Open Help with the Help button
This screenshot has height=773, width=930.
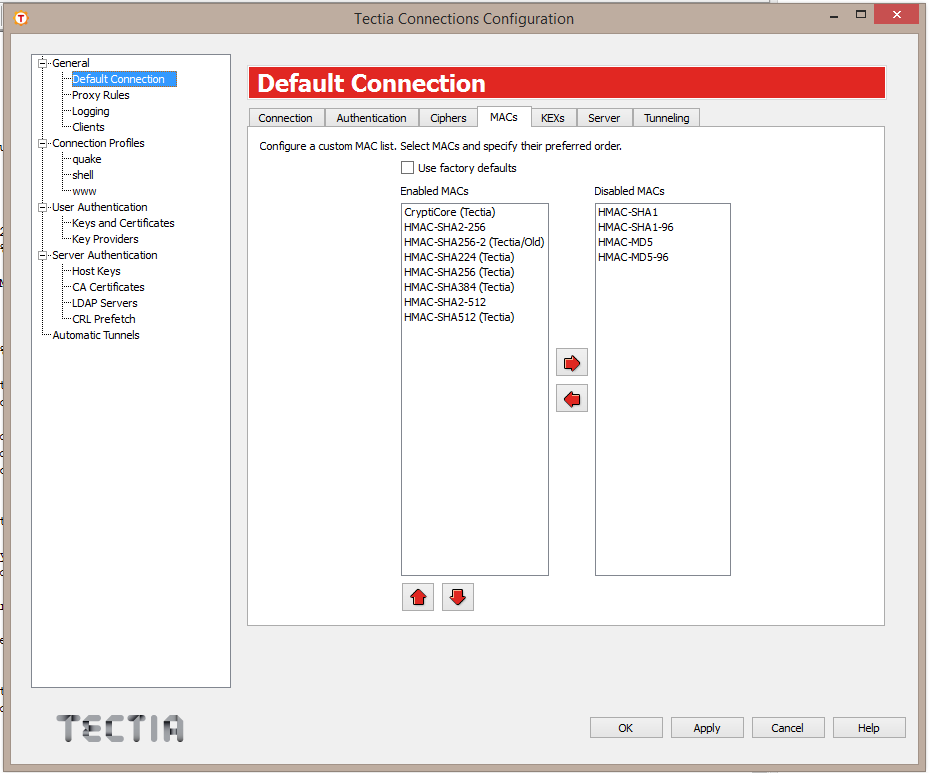click(869, 728)
